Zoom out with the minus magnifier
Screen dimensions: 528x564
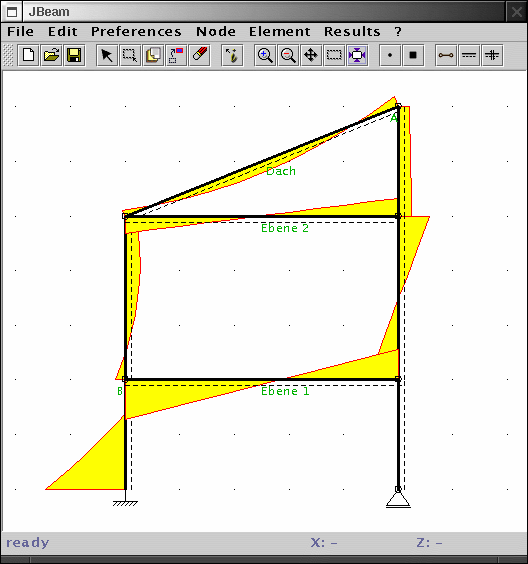(288, 55)
